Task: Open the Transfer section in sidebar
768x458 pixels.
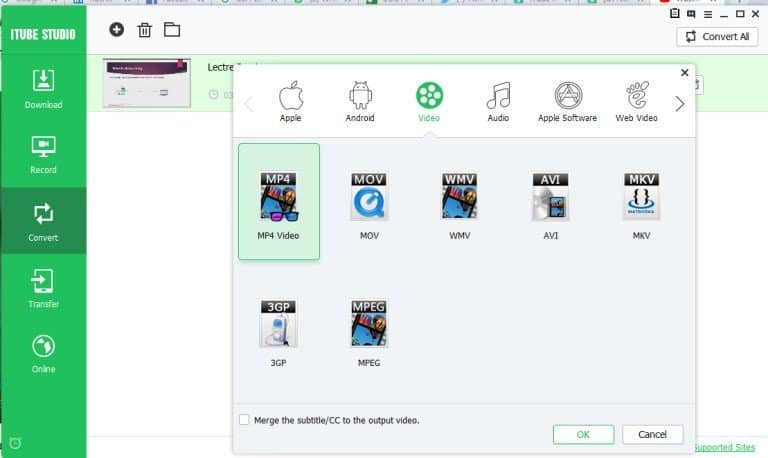Action: click(43, 288)
